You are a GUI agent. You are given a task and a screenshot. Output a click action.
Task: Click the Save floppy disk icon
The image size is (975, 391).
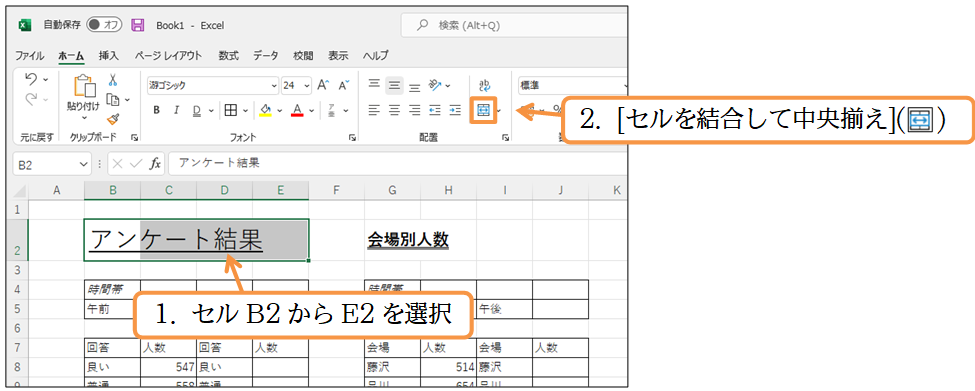(138, 25)
